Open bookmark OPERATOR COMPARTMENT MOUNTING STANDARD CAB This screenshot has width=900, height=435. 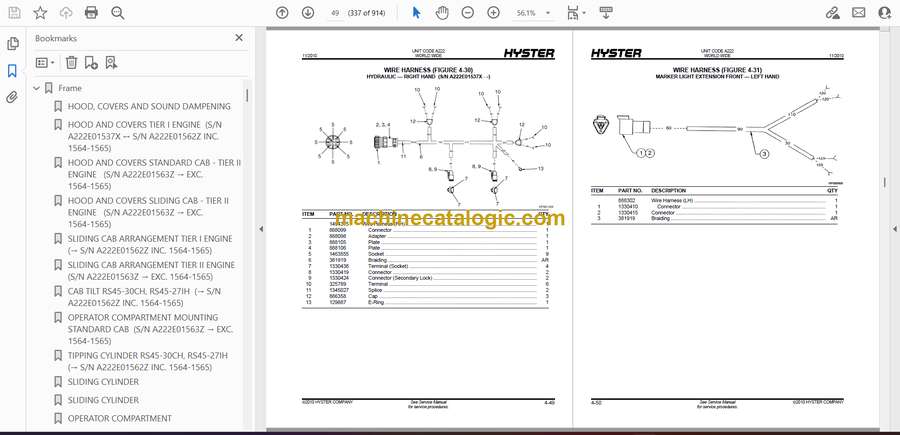pos(150,329)
